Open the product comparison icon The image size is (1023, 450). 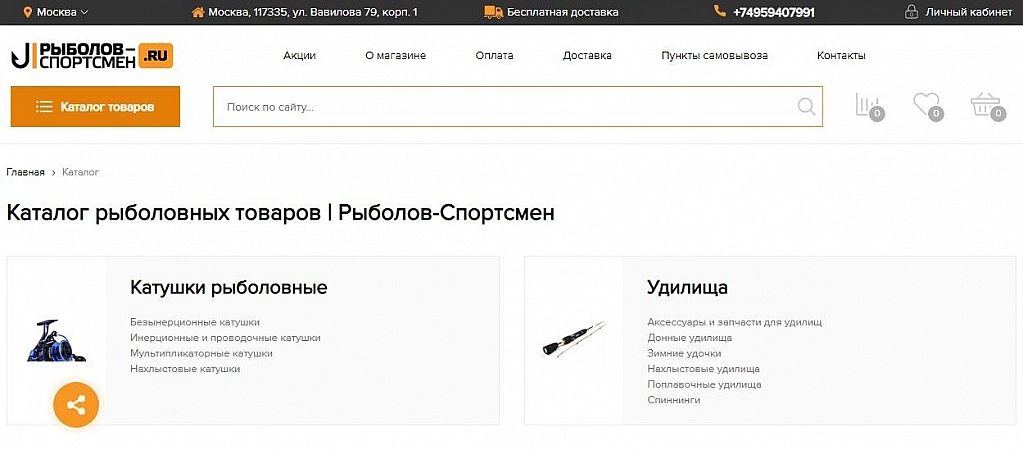[868, 106]
